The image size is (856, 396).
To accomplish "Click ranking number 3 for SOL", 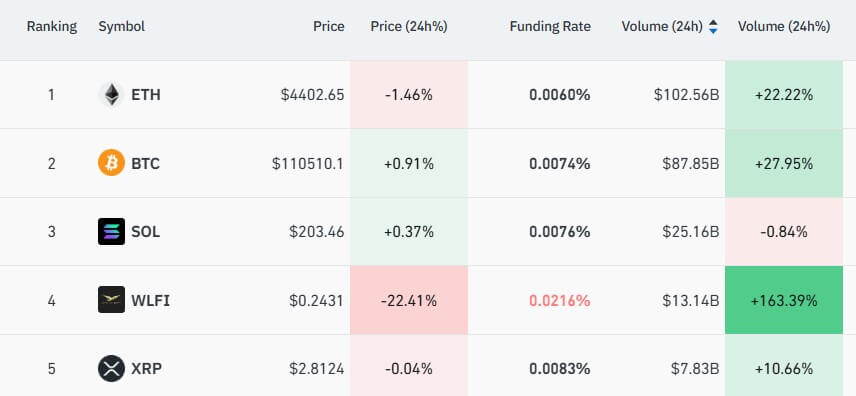I will [x=51, y=232].
